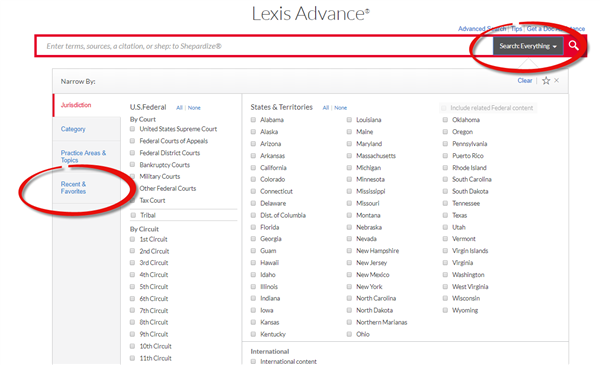Check the California checkbox
Screen dimensions: 600x365
253,168
